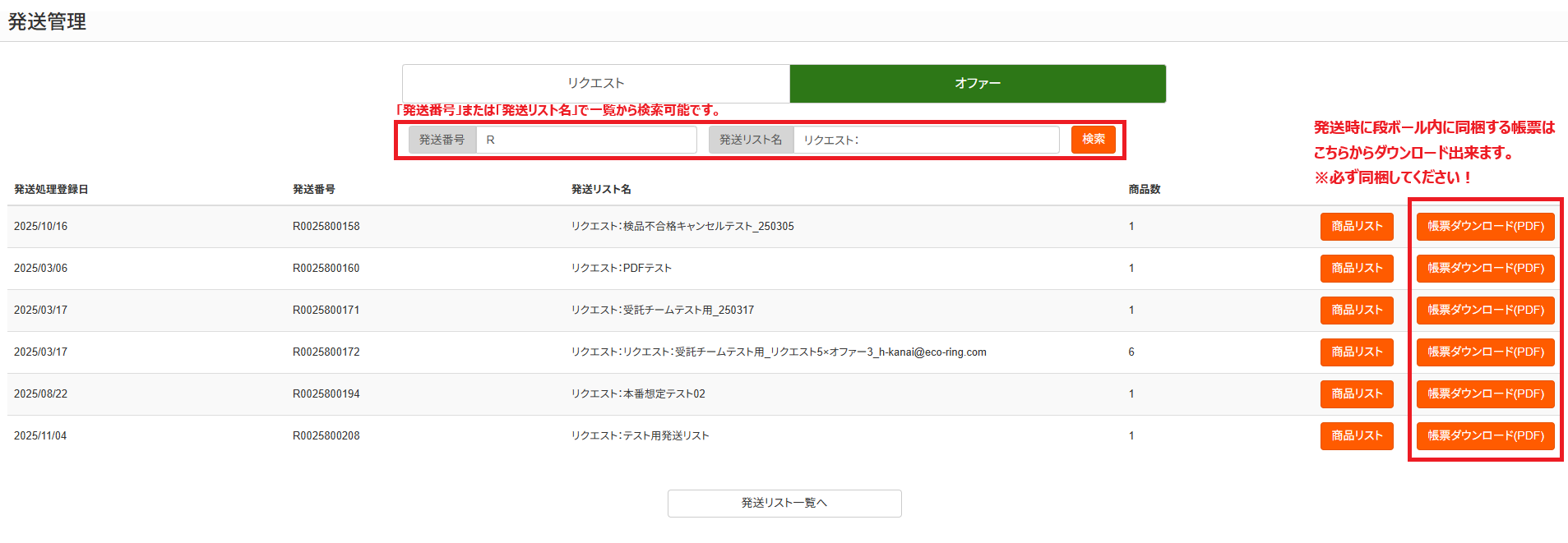This screenshot has height=543, width=1568.
Task: Click the 商品数 column header
Action: (1144, 190)
